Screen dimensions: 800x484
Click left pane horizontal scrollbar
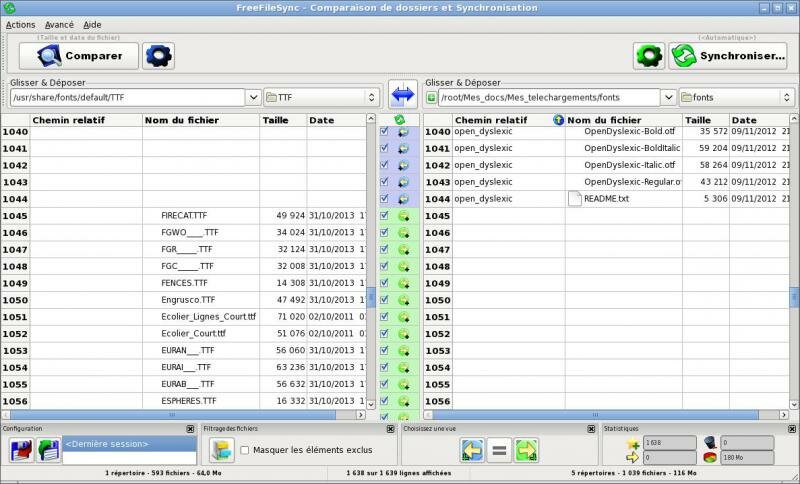173,415
